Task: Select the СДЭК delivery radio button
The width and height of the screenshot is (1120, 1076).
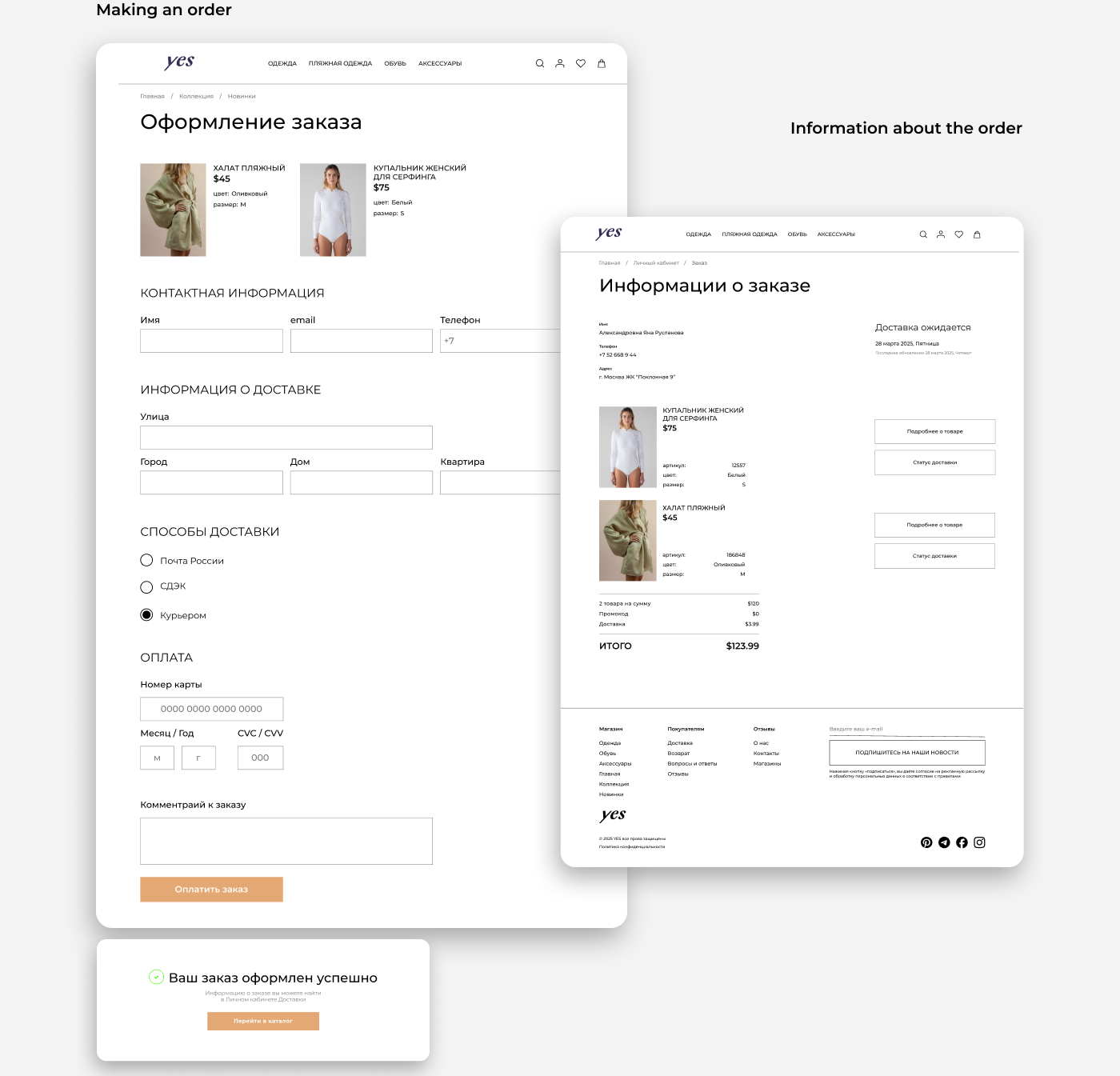Action: [x=146, y=587]
